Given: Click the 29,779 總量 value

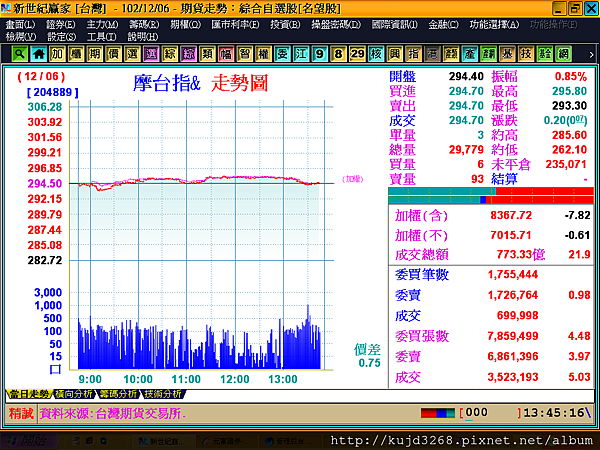Looking at the screenshot, I should [x=466, y=150].
